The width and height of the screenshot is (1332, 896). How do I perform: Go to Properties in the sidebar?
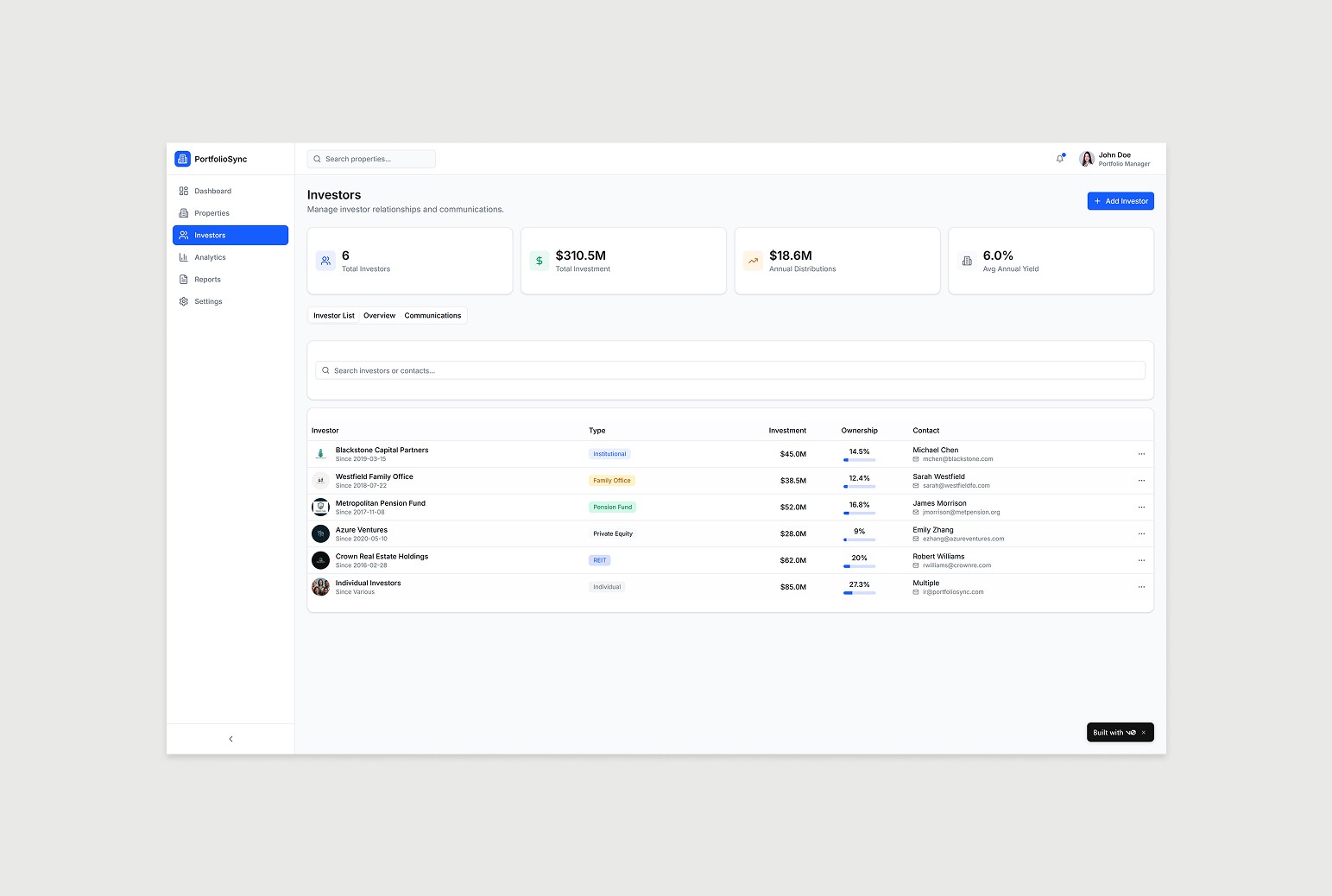[x=230, y=213]
